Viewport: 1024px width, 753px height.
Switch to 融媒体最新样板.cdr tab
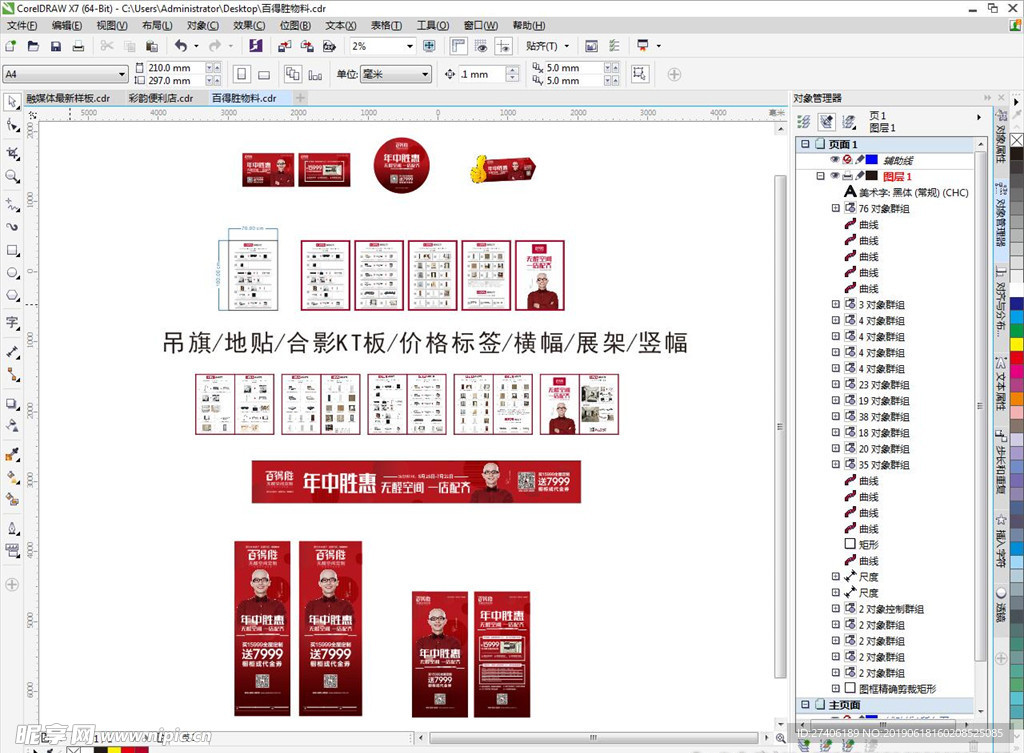click(68, 98)
